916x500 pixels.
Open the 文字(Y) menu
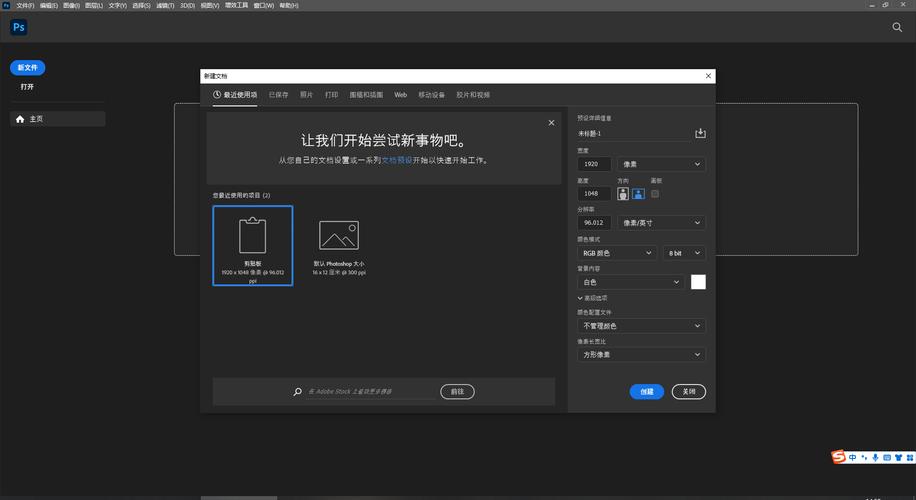pyautogui.click(x=117, y=5)
